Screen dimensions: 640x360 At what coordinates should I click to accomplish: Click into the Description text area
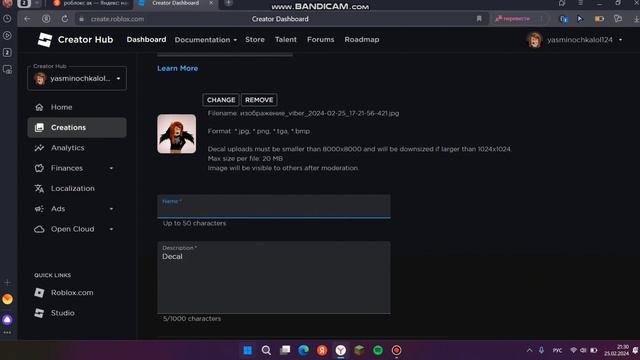[273, 278]
